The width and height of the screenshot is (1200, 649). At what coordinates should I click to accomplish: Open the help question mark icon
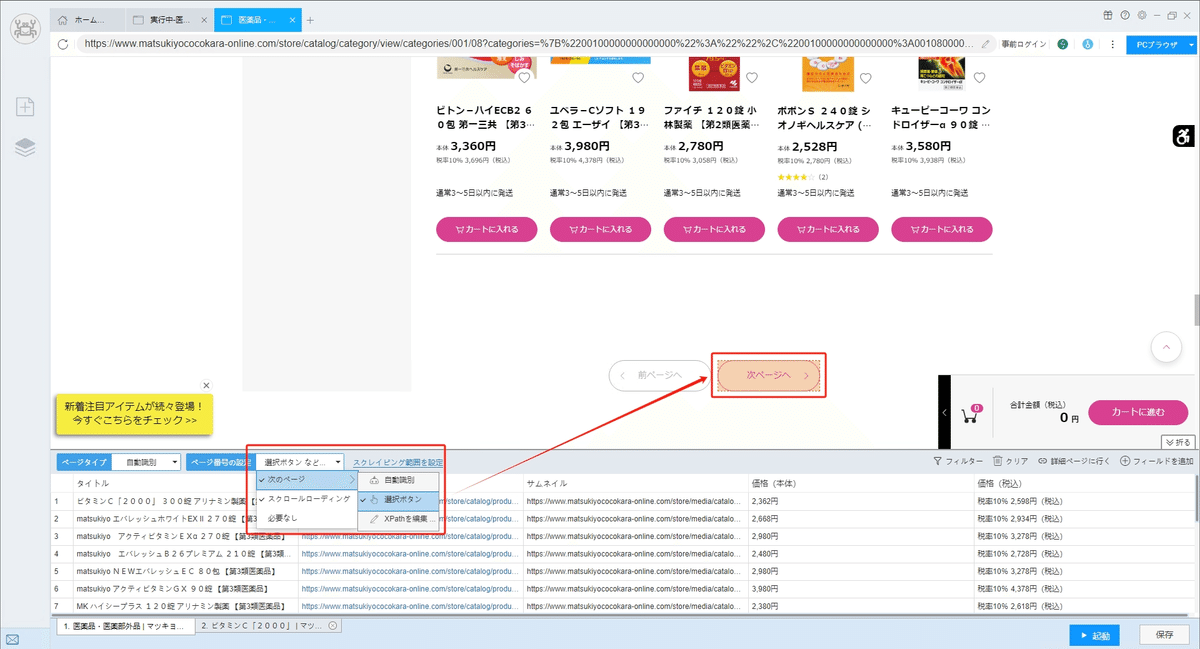[x=1125, y=15]
